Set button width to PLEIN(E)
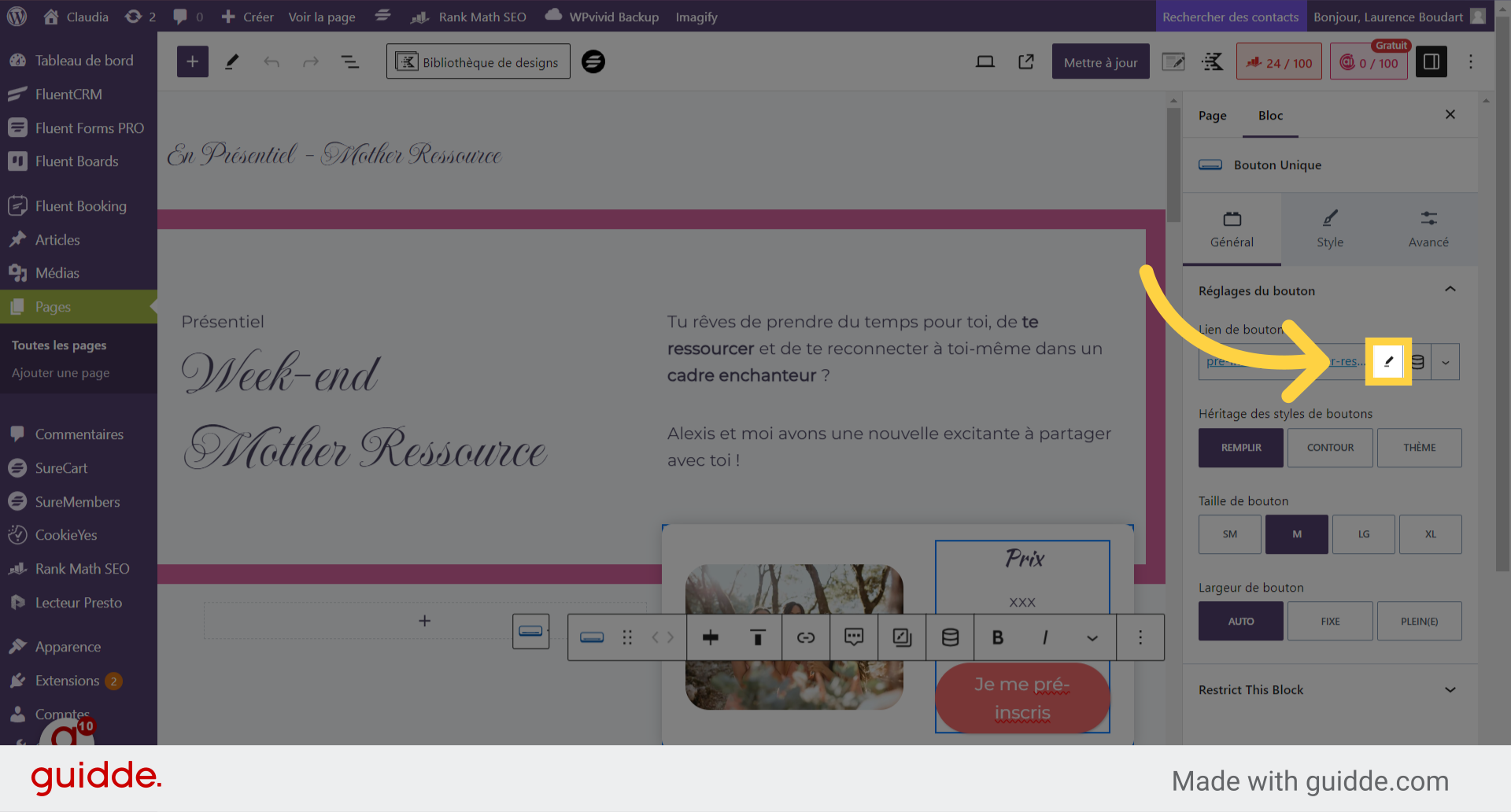The height and width of the screenshot is (812, 1511). point(1420,622)
